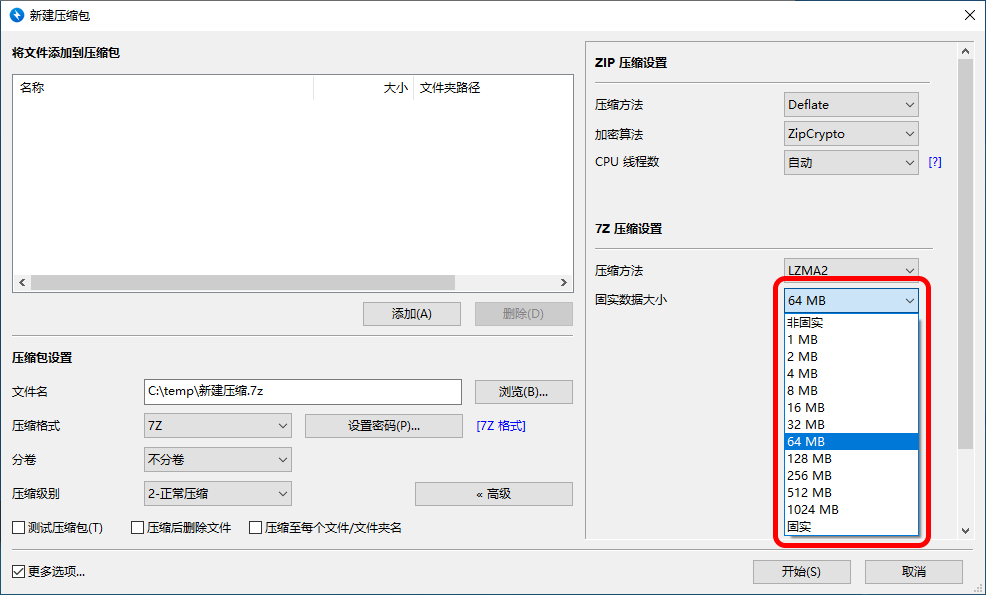Viewport: 986px width, 595px height.
Task: Open 加密算法 ZipCrypto dropdown
Action: (x=851, y=133)
